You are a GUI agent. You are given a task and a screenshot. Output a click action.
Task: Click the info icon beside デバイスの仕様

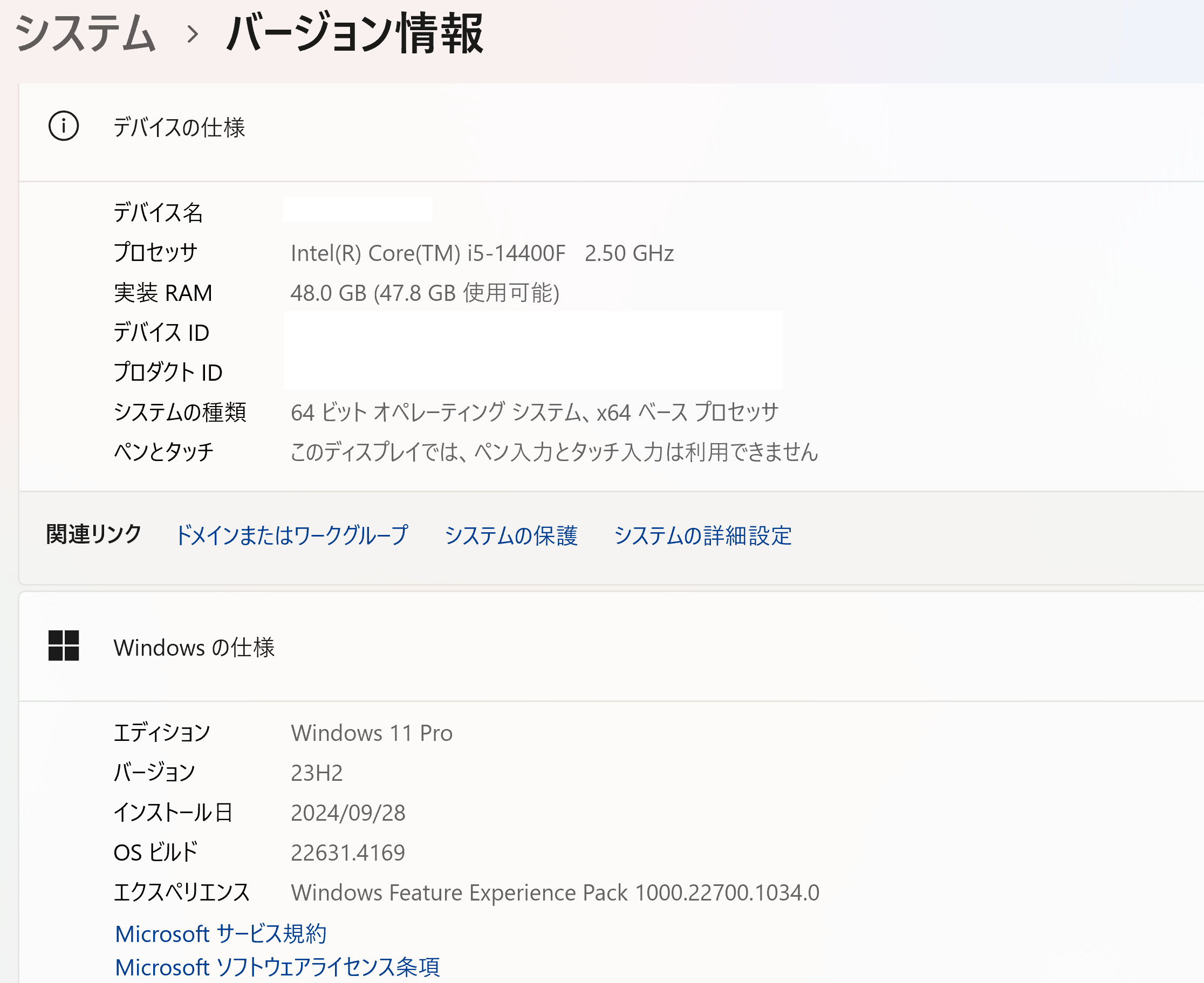click(64, 126)
